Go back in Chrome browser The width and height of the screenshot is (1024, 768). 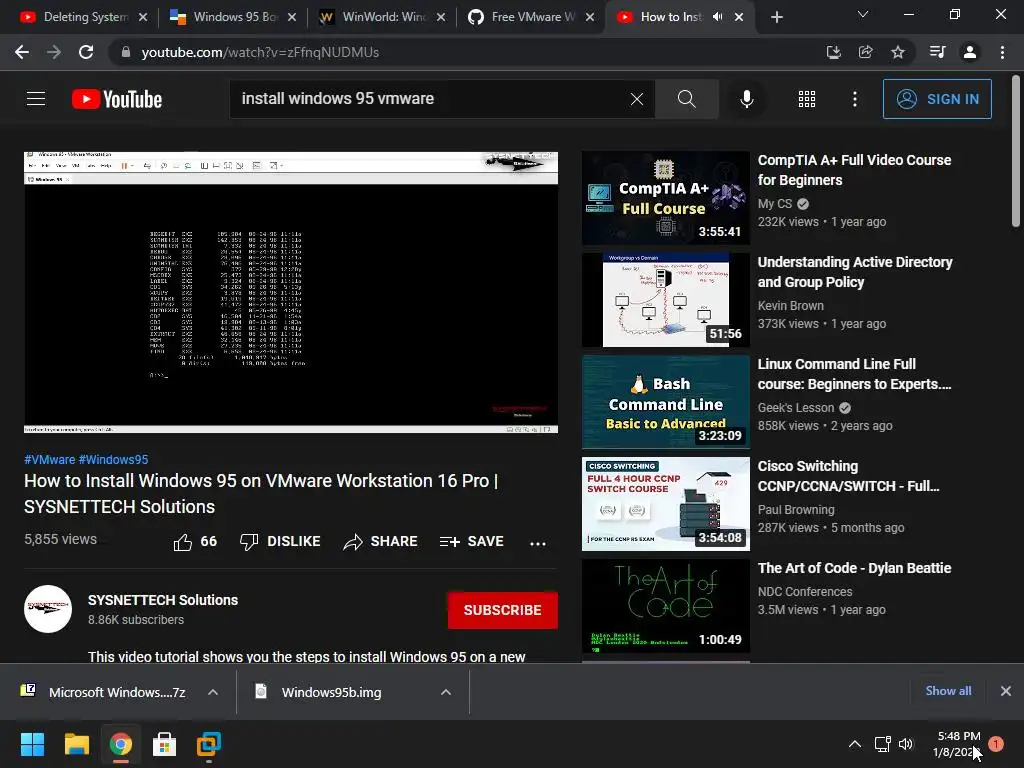22,52
